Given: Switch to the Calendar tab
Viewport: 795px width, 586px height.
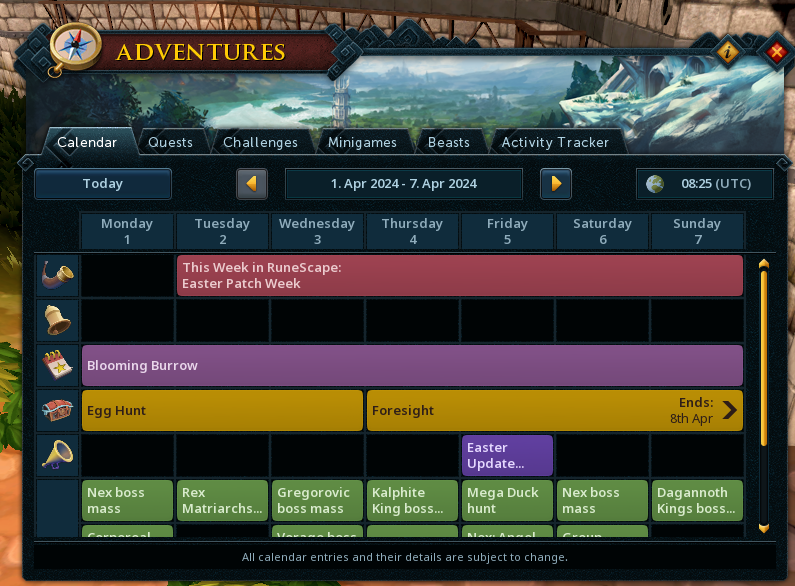Looking at the screenshot, I should pos(87,142).
